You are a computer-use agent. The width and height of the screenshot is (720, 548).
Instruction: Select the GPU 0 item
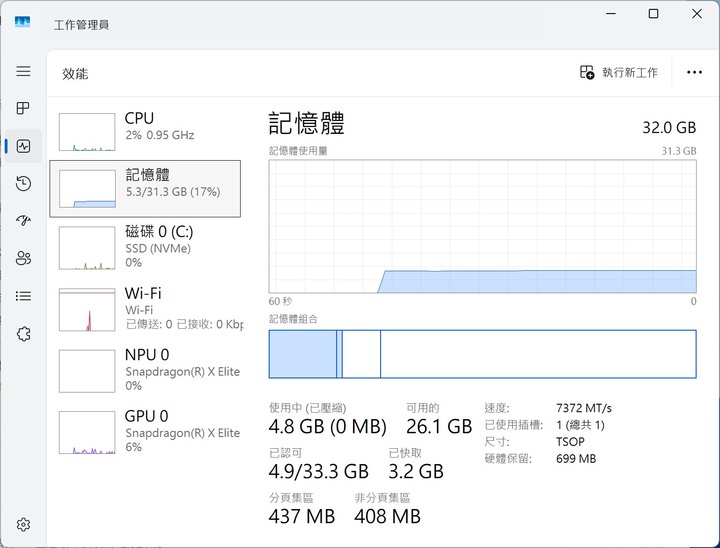[145, 432]
